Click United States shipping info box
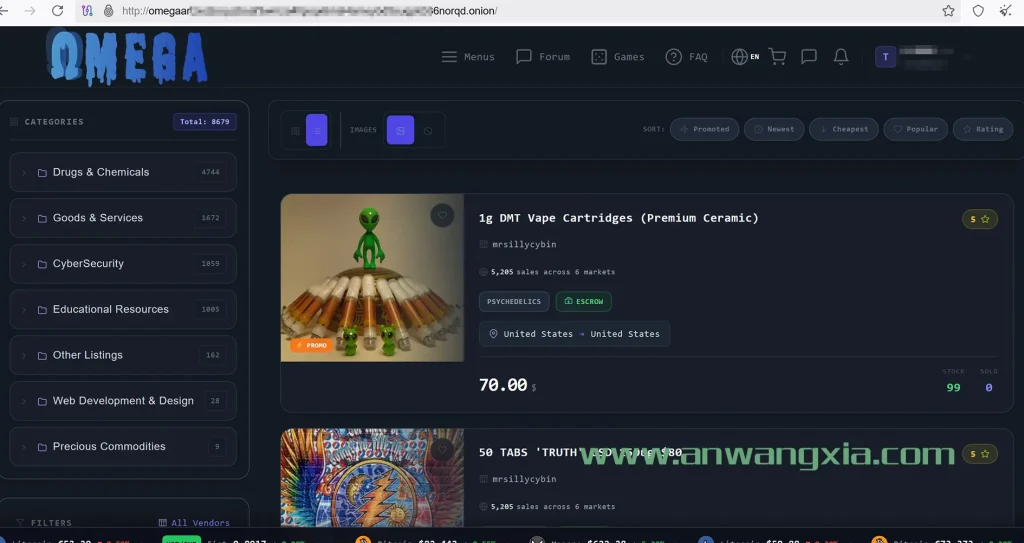This screenshot has height=543, width=1024. (x=574, y=334)
